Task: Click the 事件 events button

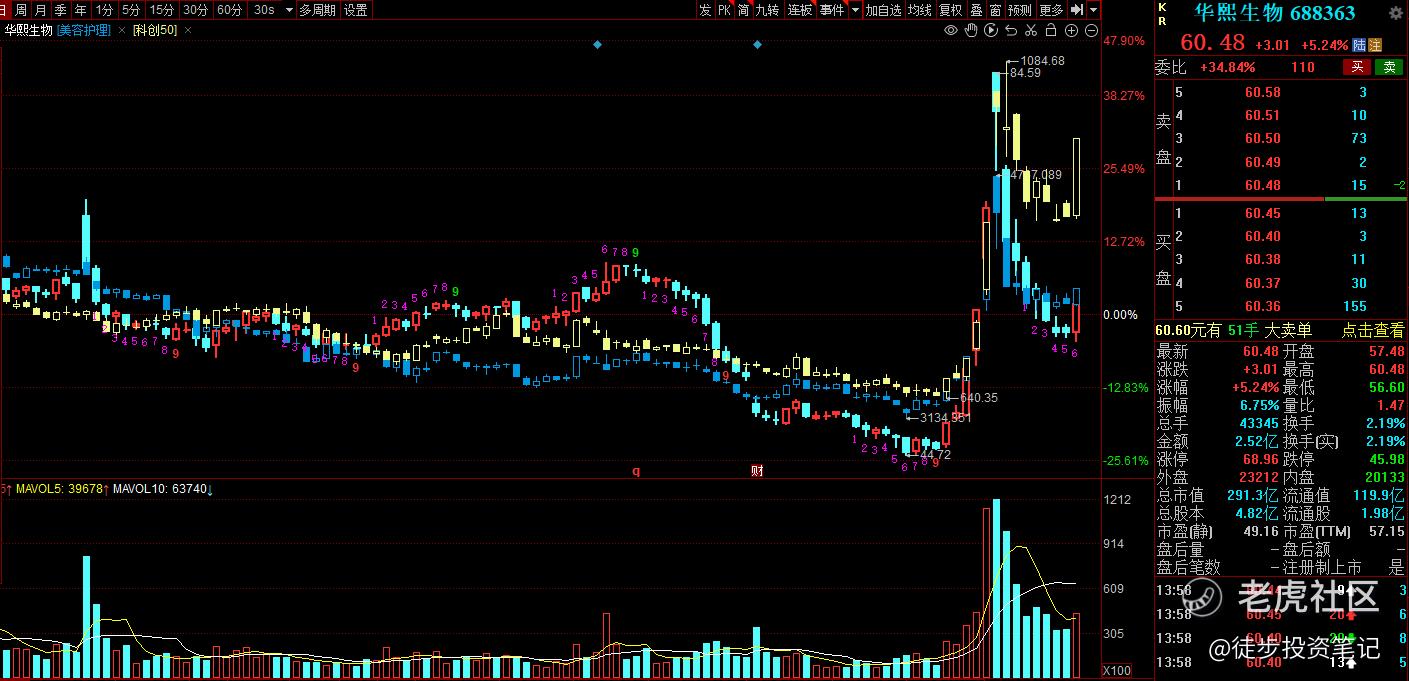Action: tap(832, 10)
